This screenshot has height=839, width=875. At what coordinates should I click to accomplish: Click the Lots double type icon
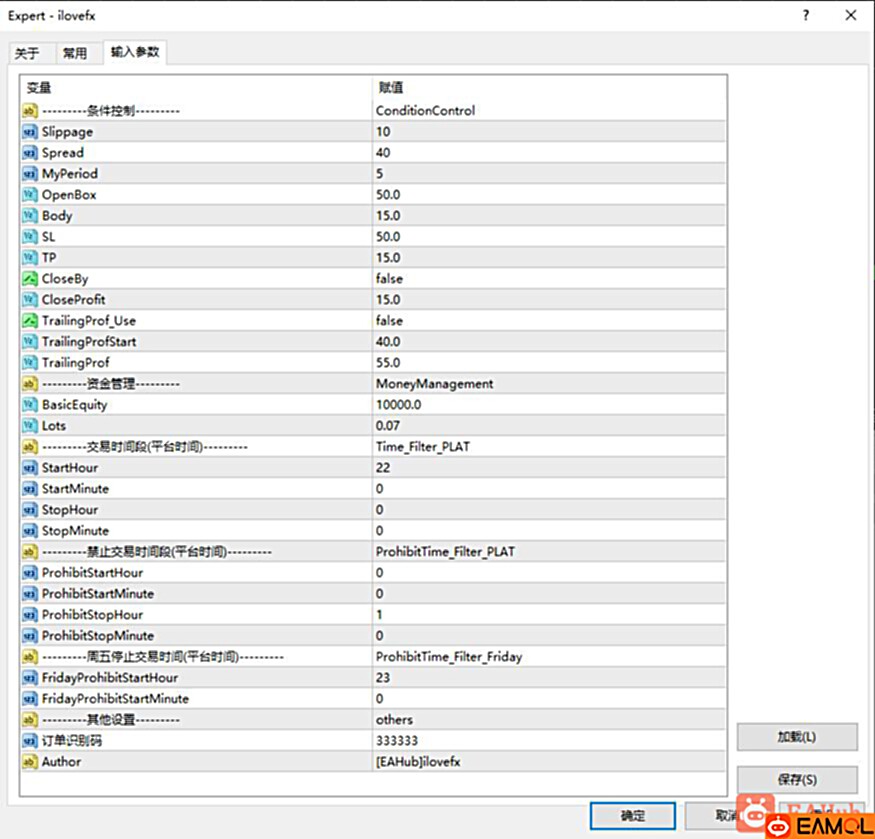[30, 426]
